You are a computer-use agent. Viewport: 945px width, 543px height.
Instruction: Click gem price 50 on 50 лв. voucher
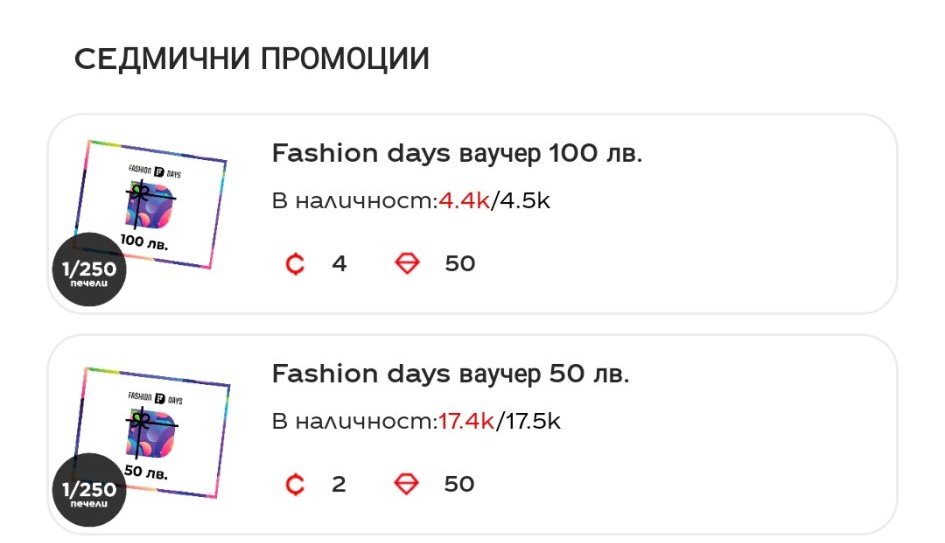coord(459,485)
